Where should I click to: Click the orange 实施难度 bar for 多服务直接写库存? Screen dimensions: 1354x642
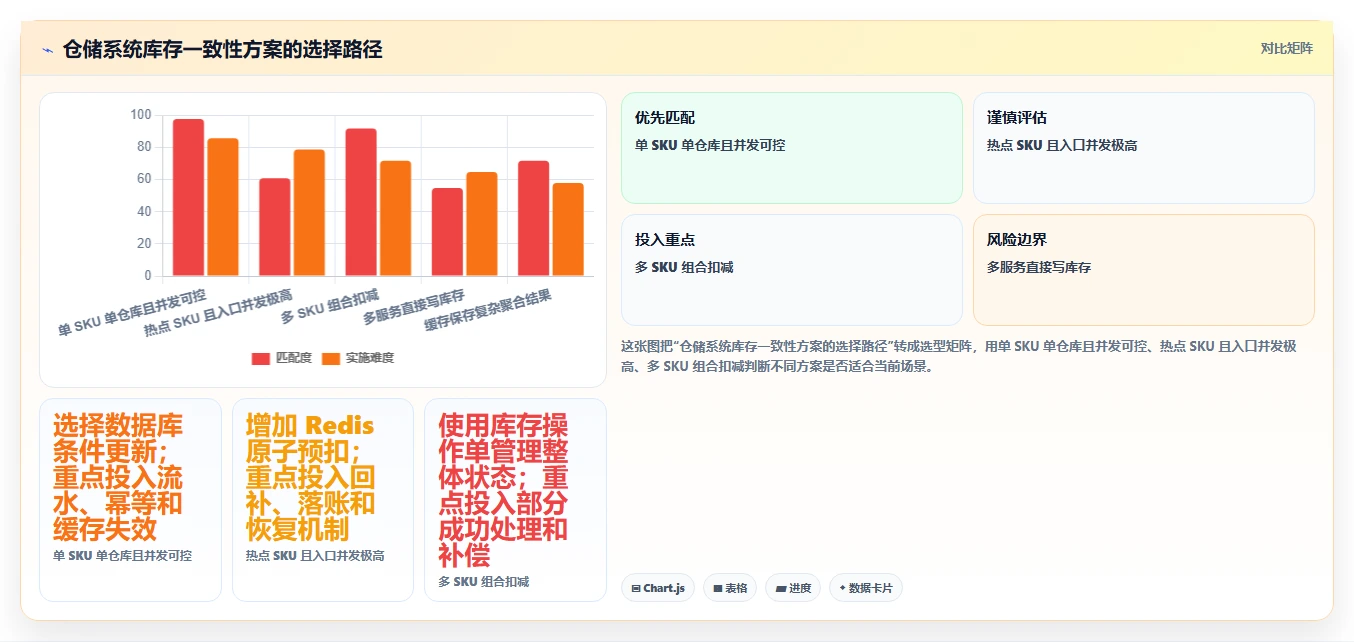point(482,224)
